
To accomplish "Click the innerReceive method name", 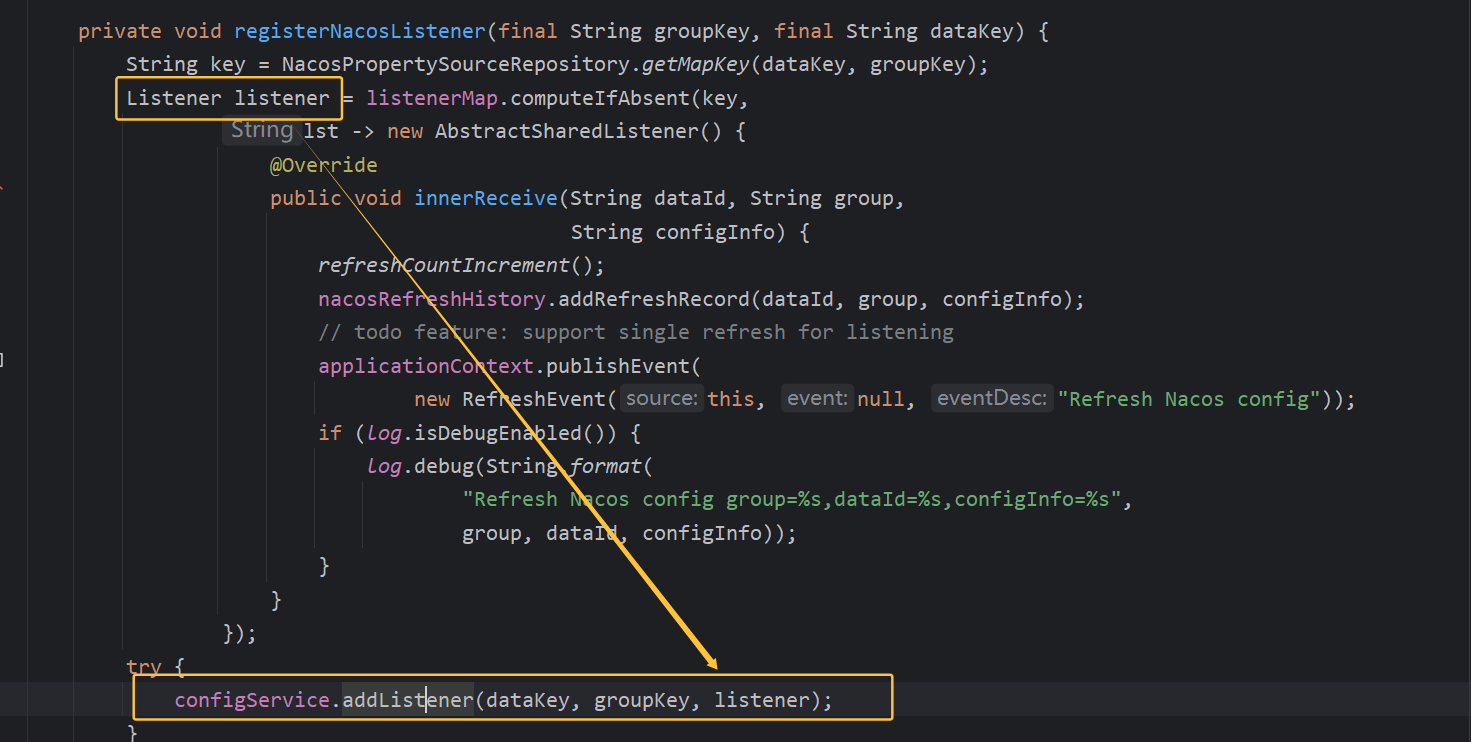I will click(486, 198).
